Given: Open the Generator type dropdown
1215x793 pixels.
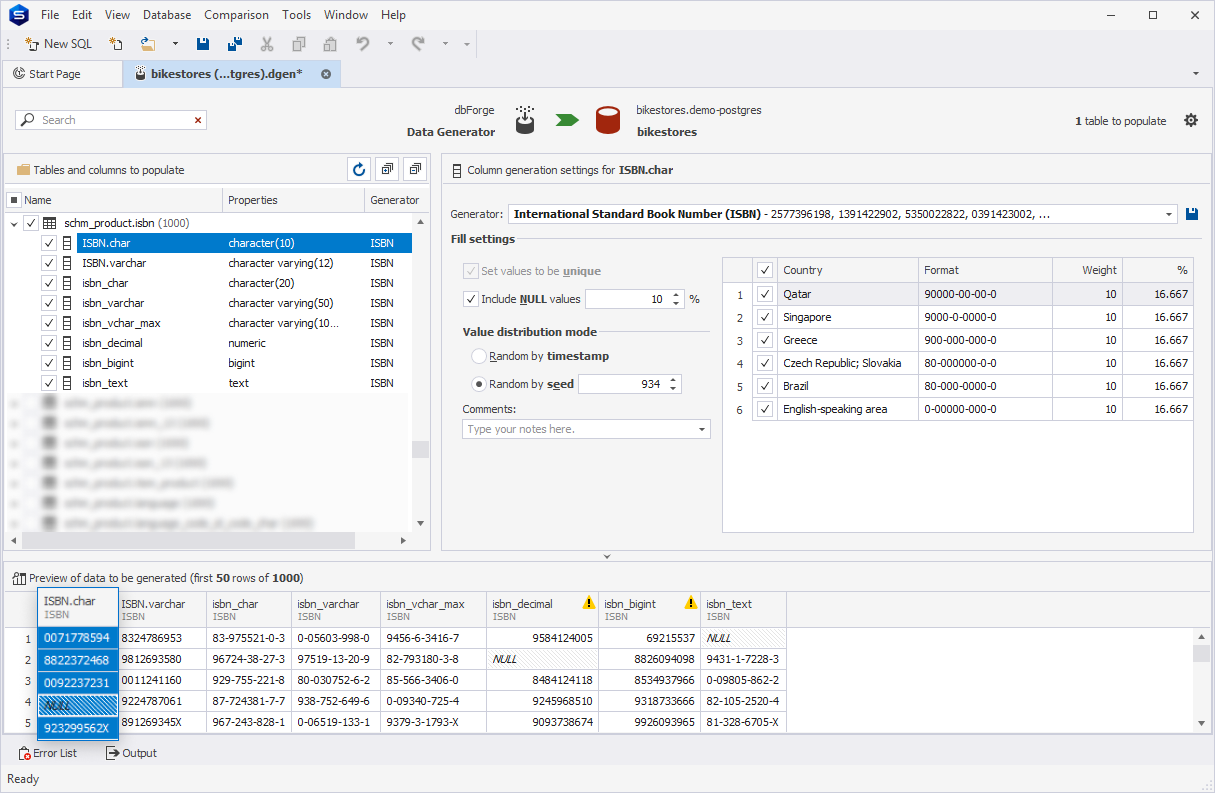Looking at the screenshot, I should [x=1170, y=214].
